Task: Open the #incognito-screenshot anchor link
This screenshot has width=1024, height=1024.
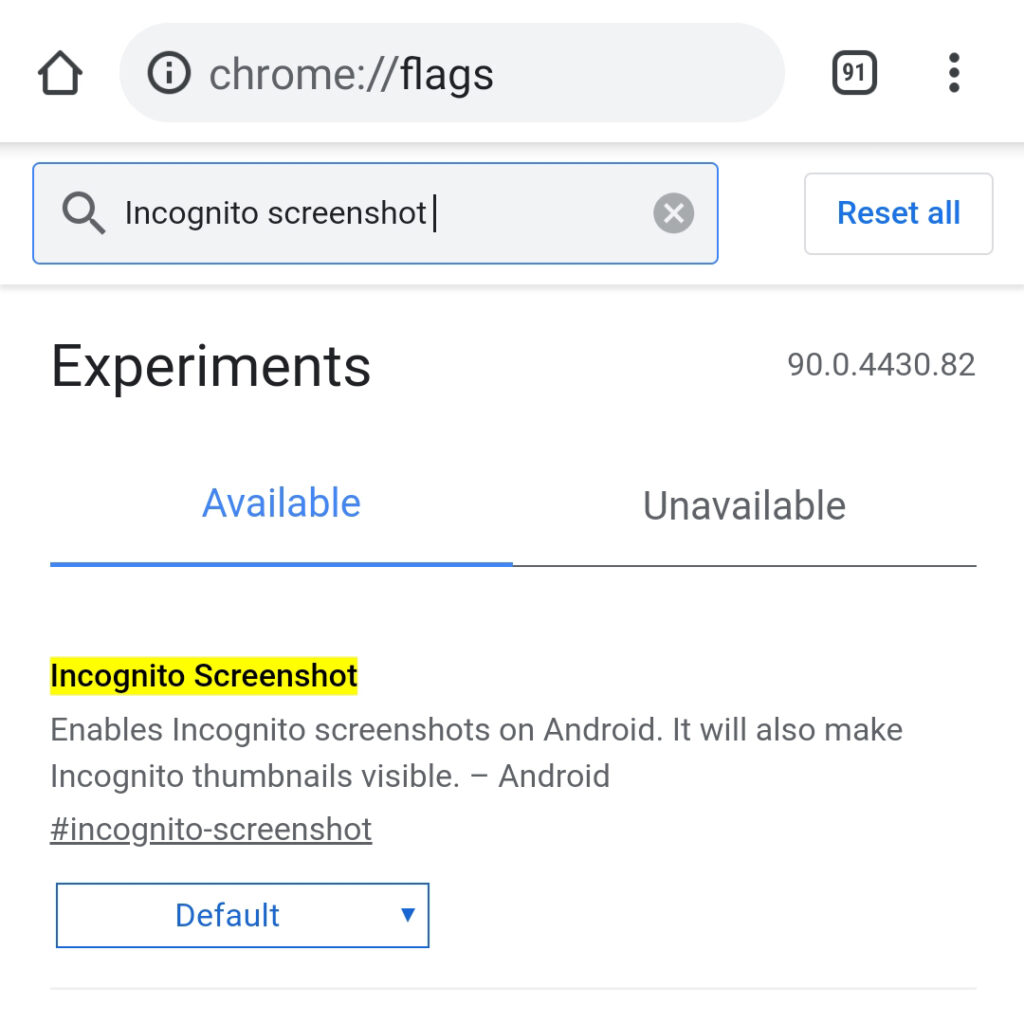Action: (x=211, y=829)
